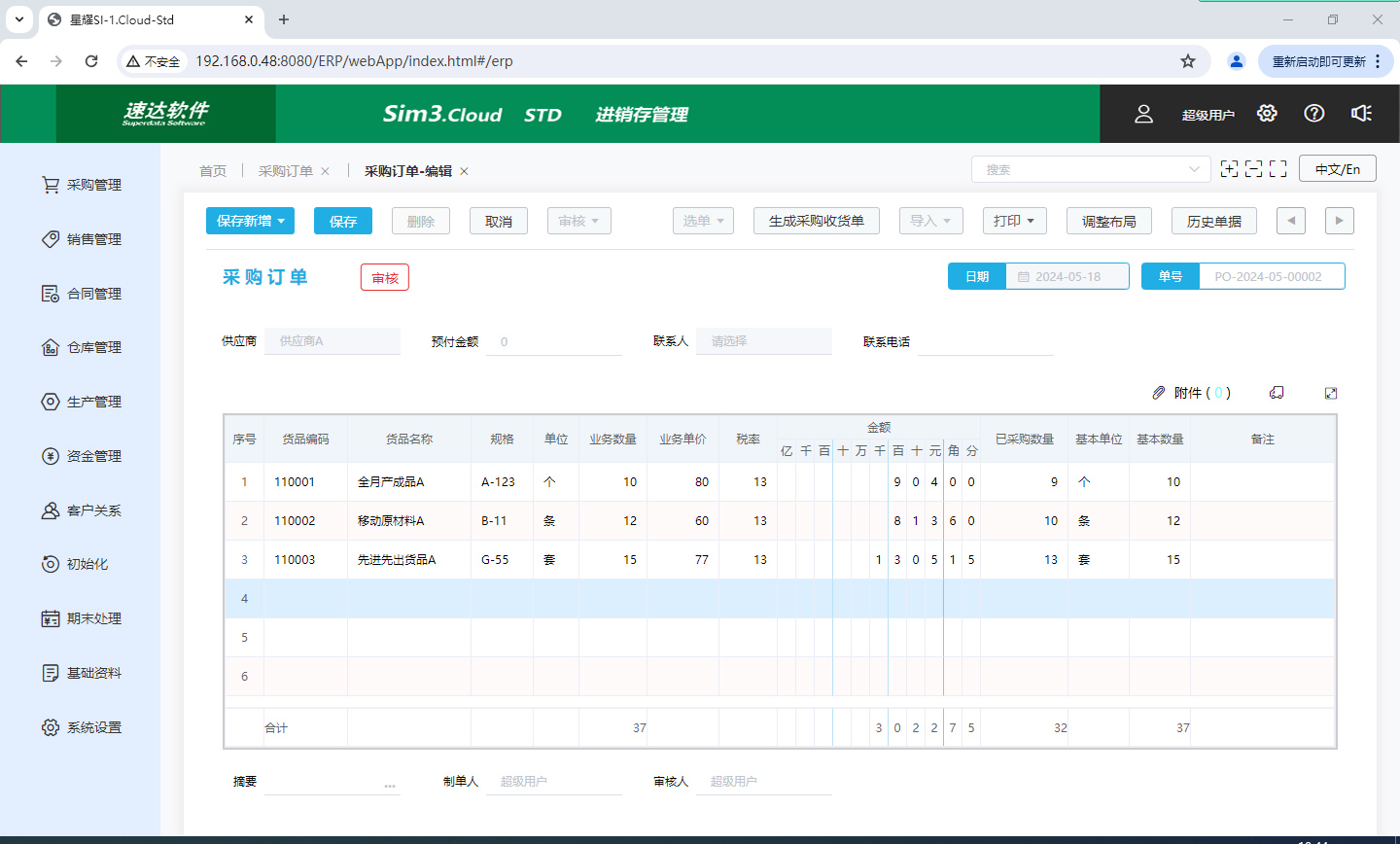The height and width of the screenshot is (844, 1400).
Task: Click the expand table icon beside attachments
Action: [1331, 393]
